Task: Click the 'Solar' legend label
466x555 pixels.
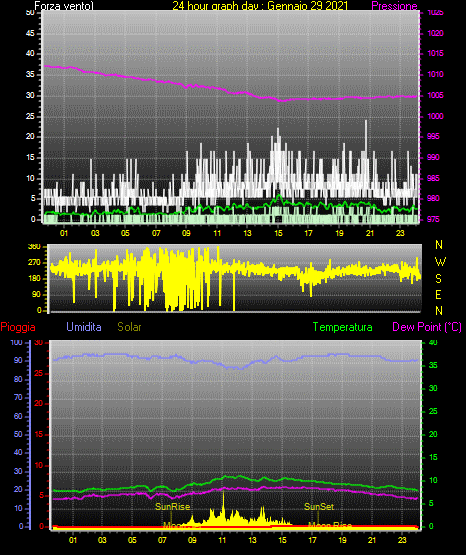Action: pyautogui.click(x=130, y=327)
